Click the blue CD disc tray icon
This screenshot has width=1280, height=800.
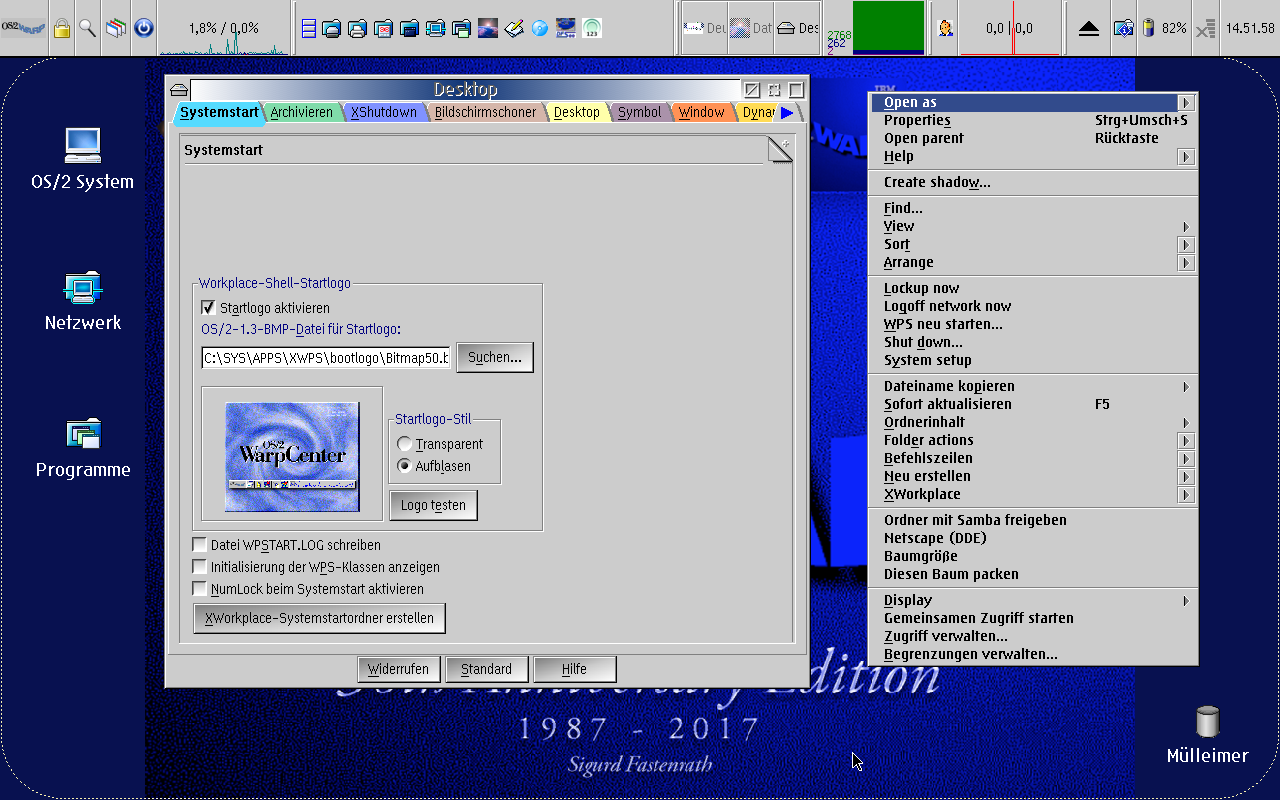tap(540, 28)
